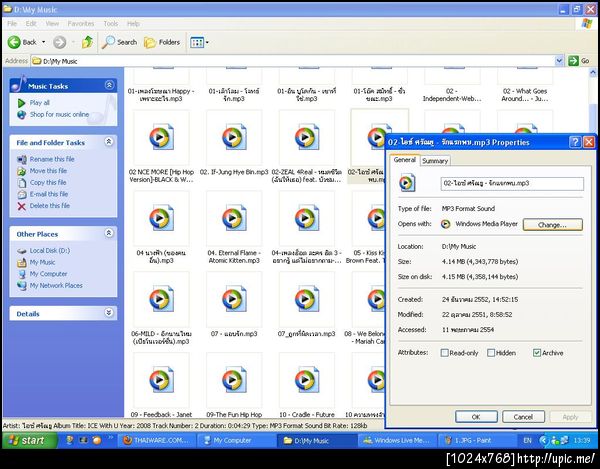Click the green Go arrow button

pyautogui.click(x=573, y=60)
